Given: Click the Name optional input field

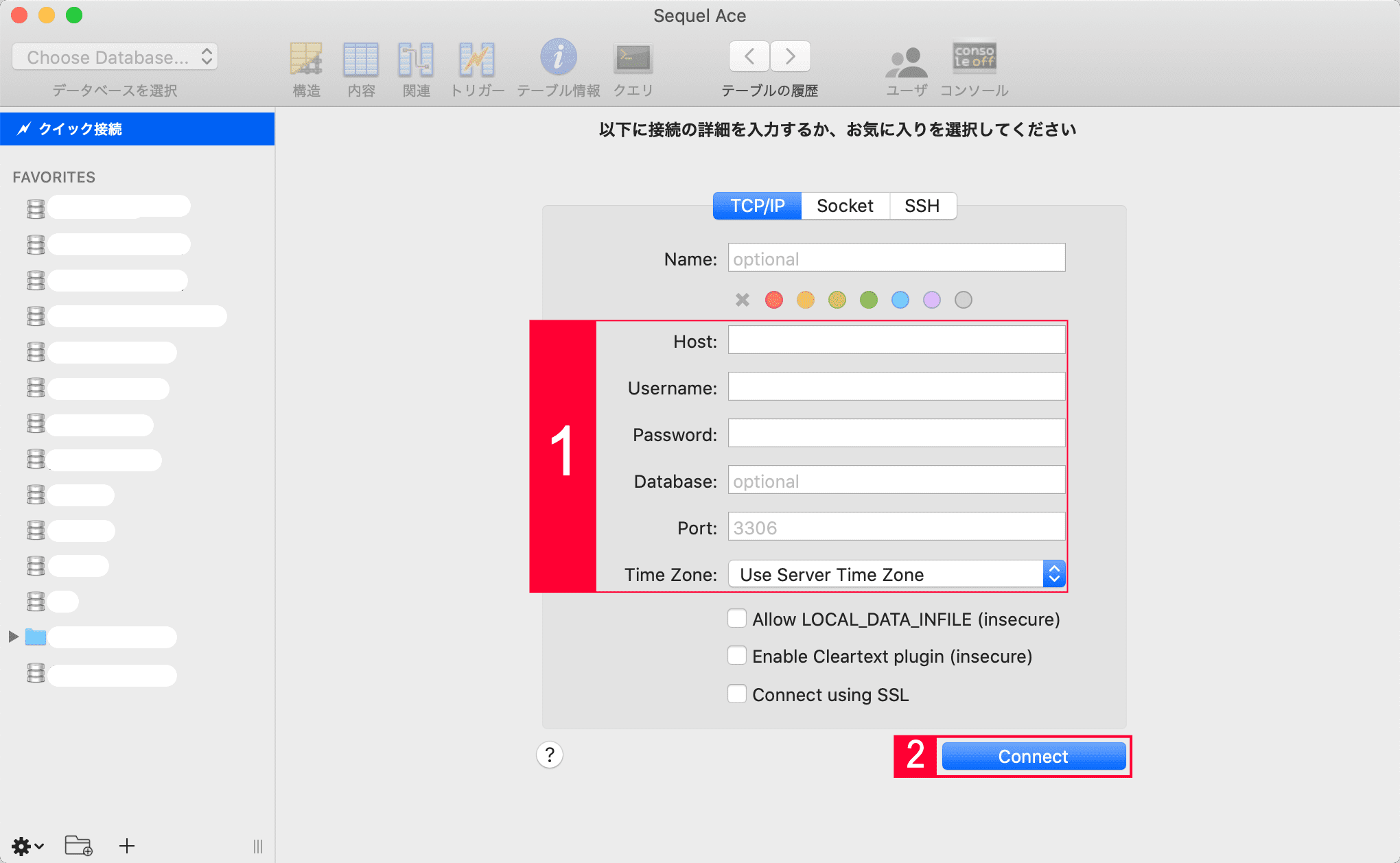Looking at the screenshot, I should click(896, 258).
